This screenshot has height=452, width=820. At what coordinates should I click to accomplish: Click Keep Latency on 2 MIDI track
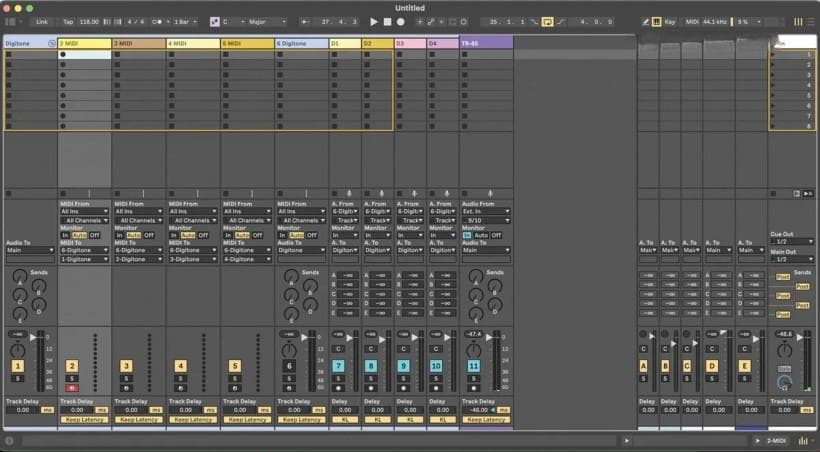click(x=84, y=420)
